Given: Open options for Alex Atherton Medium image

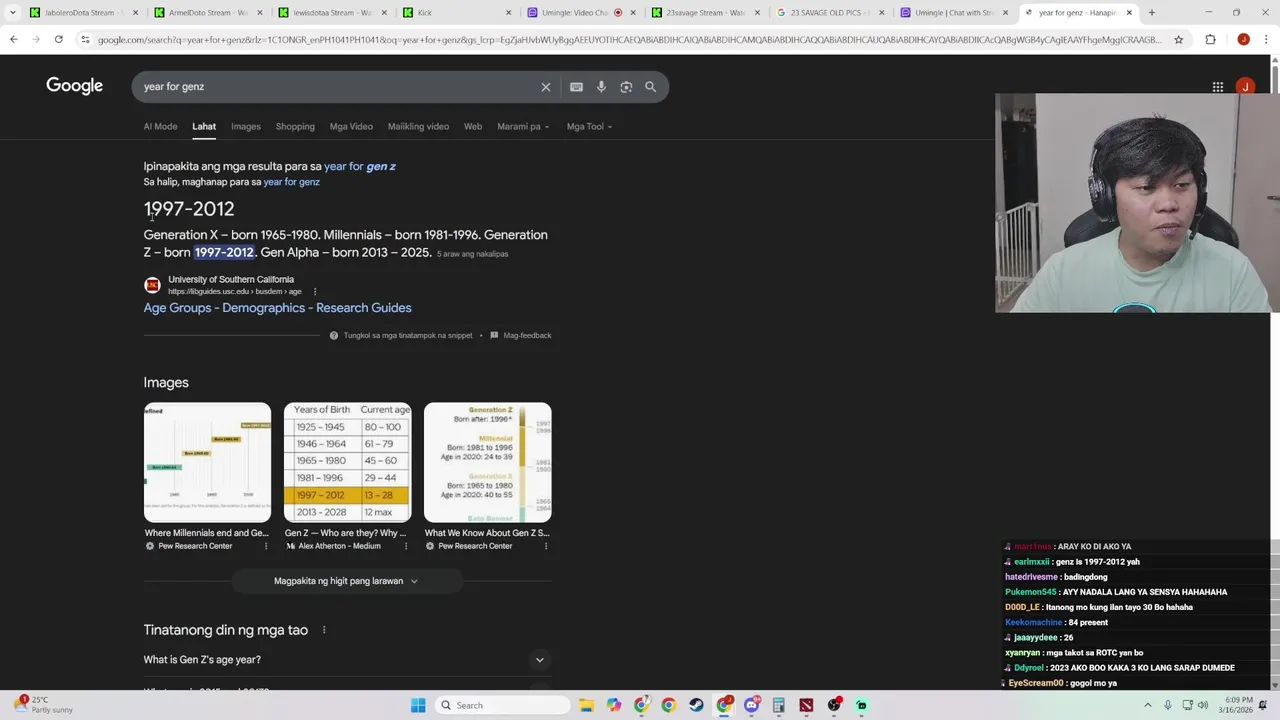Looking at the screenshot, I should [x=406, y=546].
